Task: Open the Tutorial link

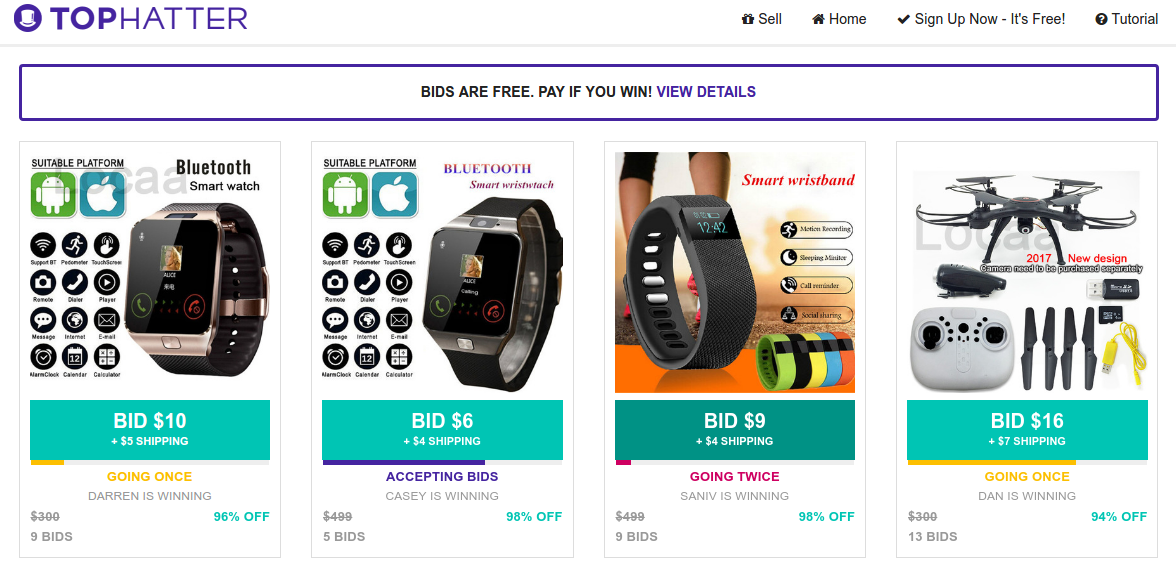Action: pyautogui.click(x=1126, y=20)
